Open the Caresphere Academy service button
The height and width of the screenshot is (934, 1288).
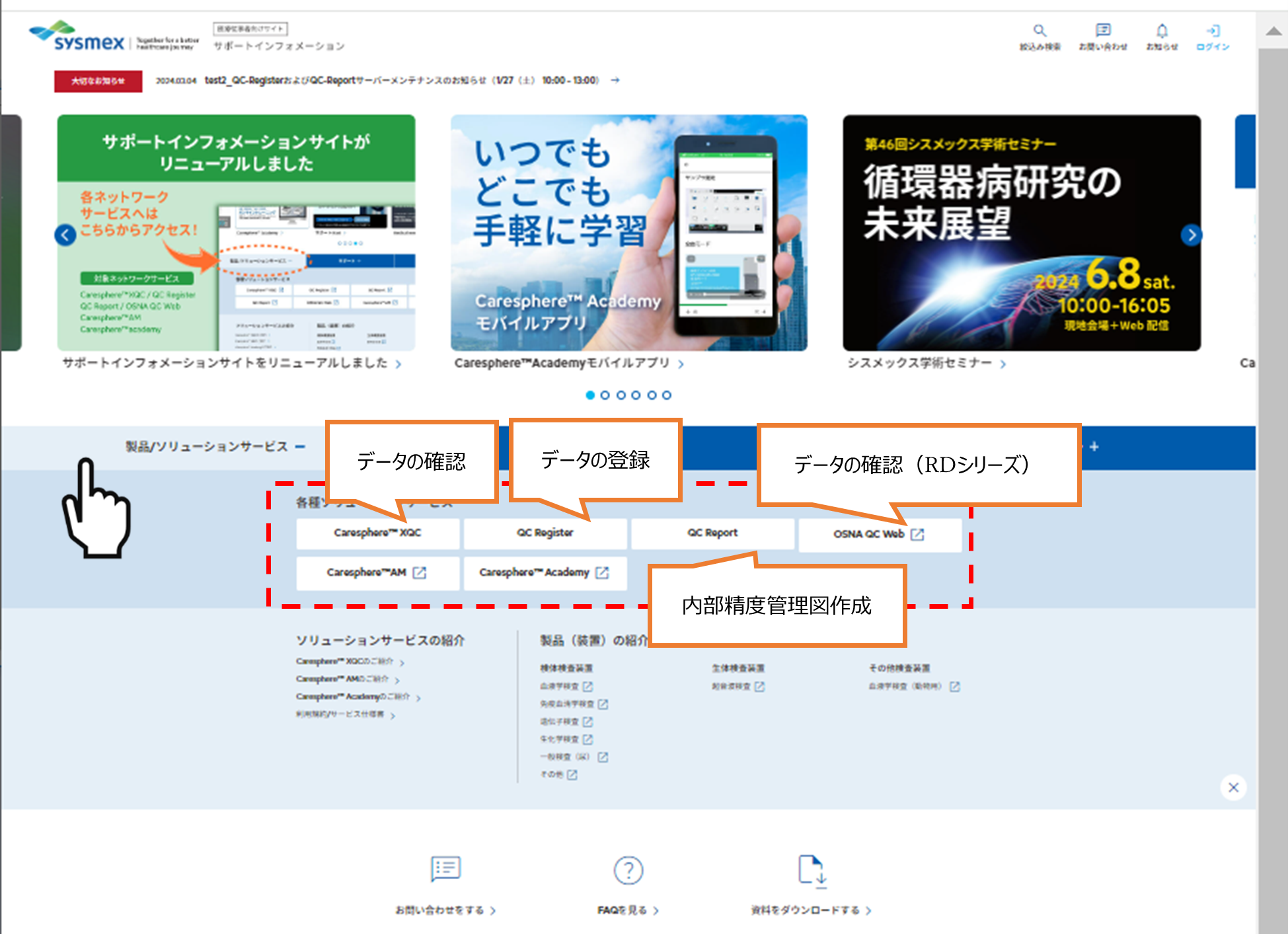click(x=545, y=573)
